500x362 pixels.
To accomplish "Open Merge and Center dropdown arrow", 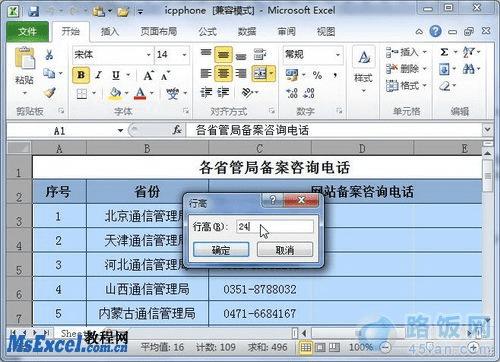I will pyautogui.click(x=272, y=73).
